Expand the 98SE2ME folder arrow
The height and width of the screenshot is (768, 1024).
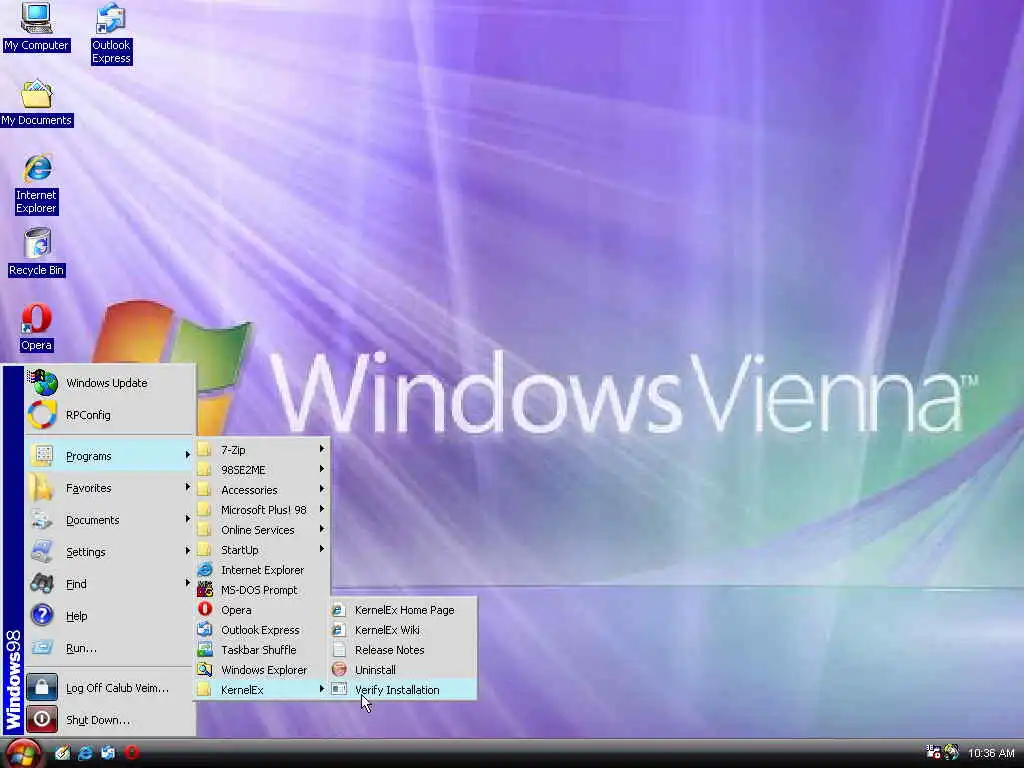tap(322, 470)
